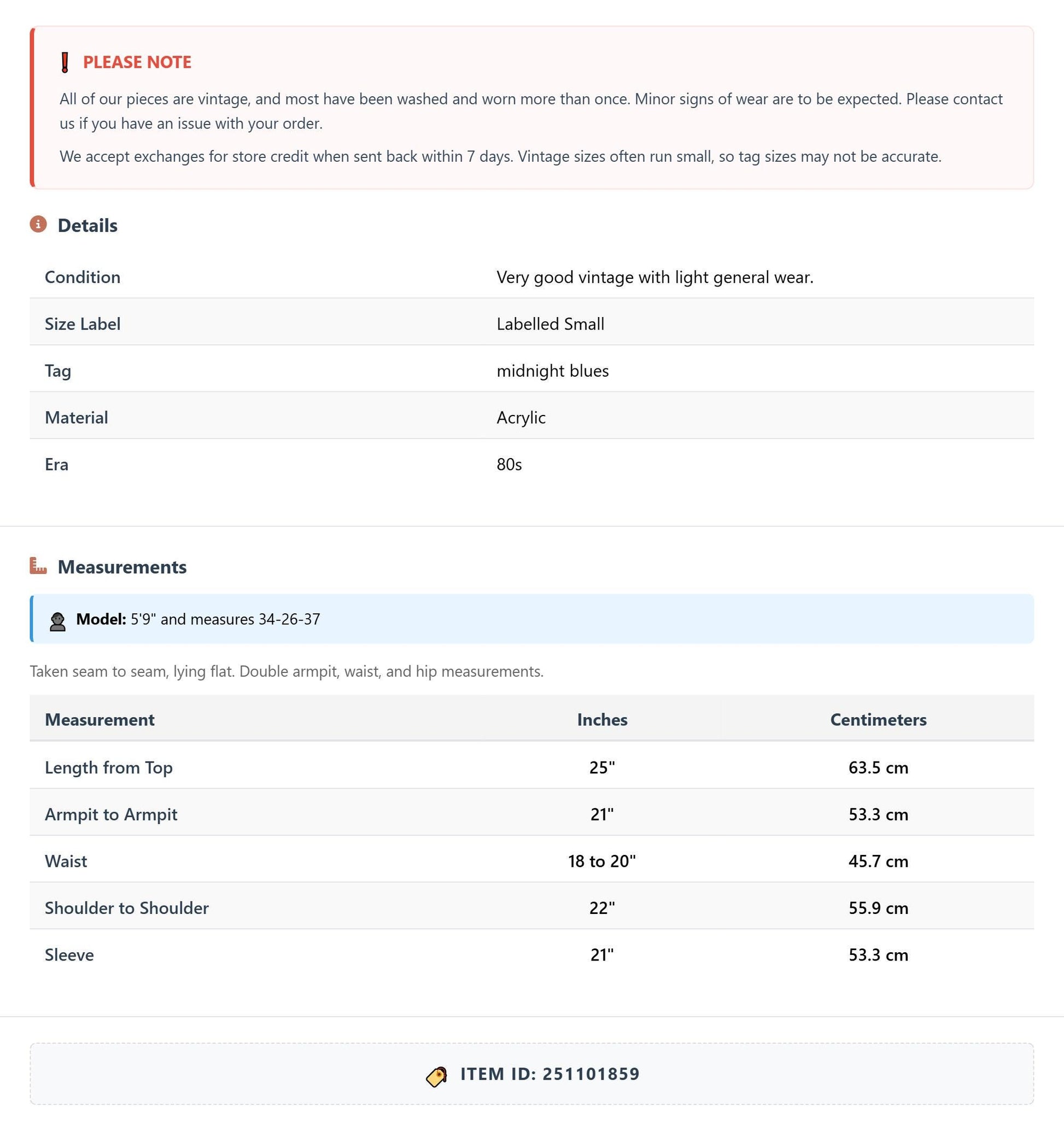Click the red exclamation mark icon

65,62
